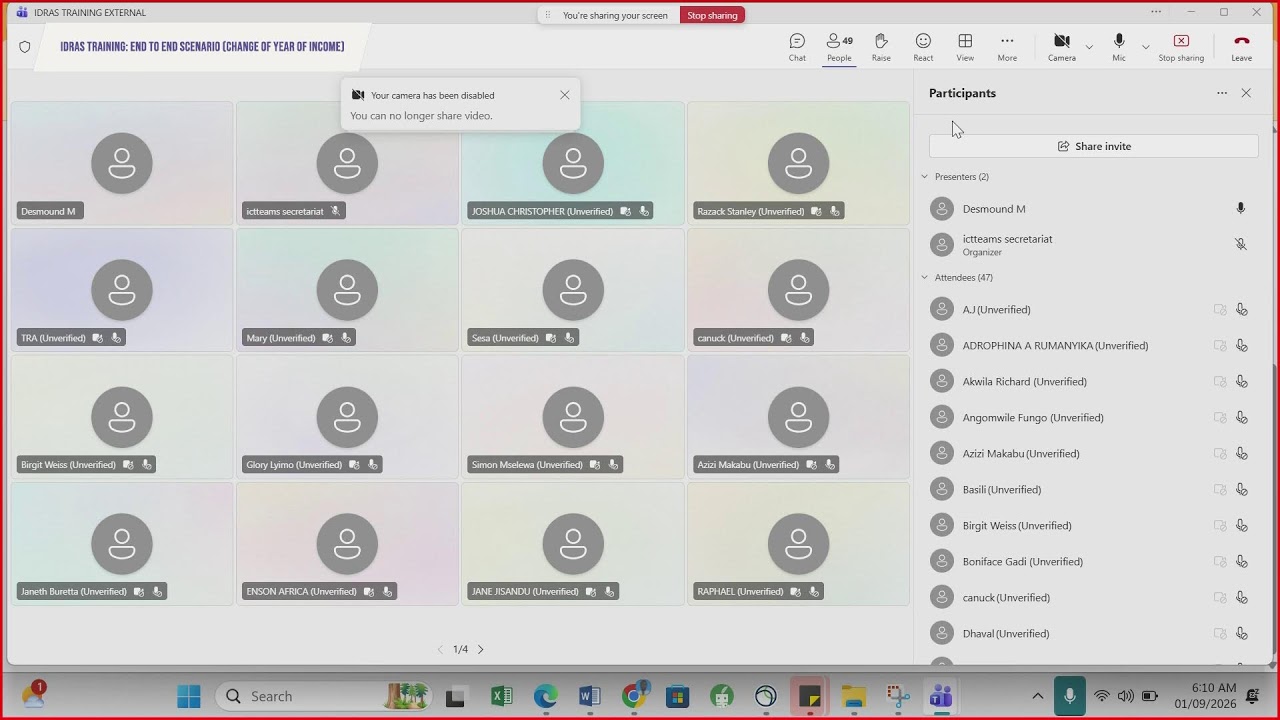Dismiss the camera disabled notification
The image size is (1280, 720).
coord(565,95)
